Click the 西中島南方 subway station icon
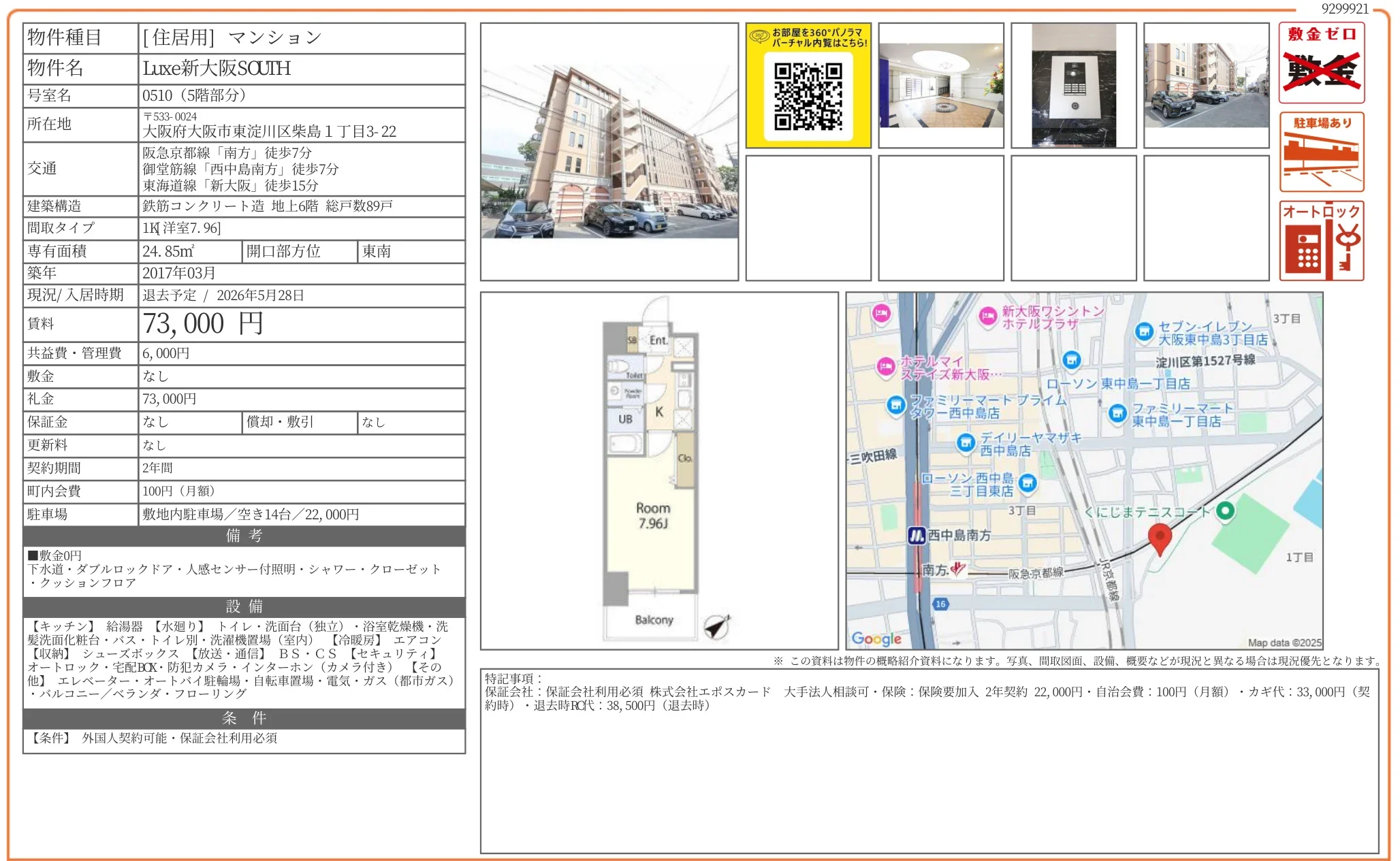Viewport: 1400px width, 861px height. [917, 536]
